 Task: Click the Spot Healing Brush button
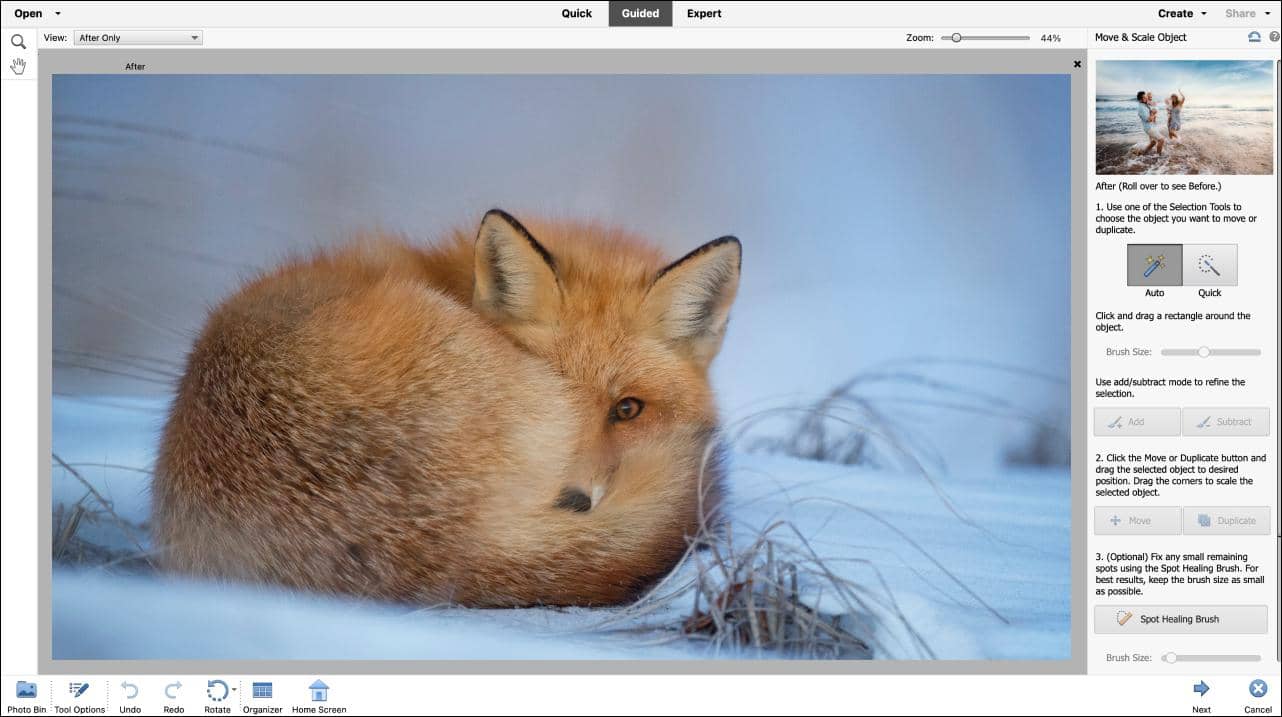tap(1180, 619)
